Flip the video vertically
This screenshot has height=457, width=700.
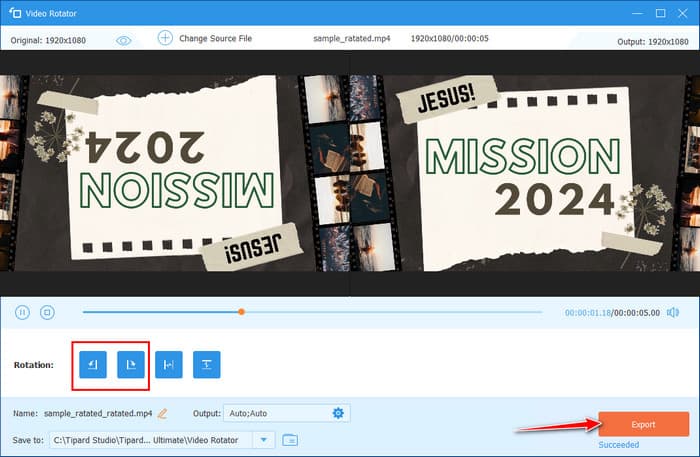pos(207,365)
